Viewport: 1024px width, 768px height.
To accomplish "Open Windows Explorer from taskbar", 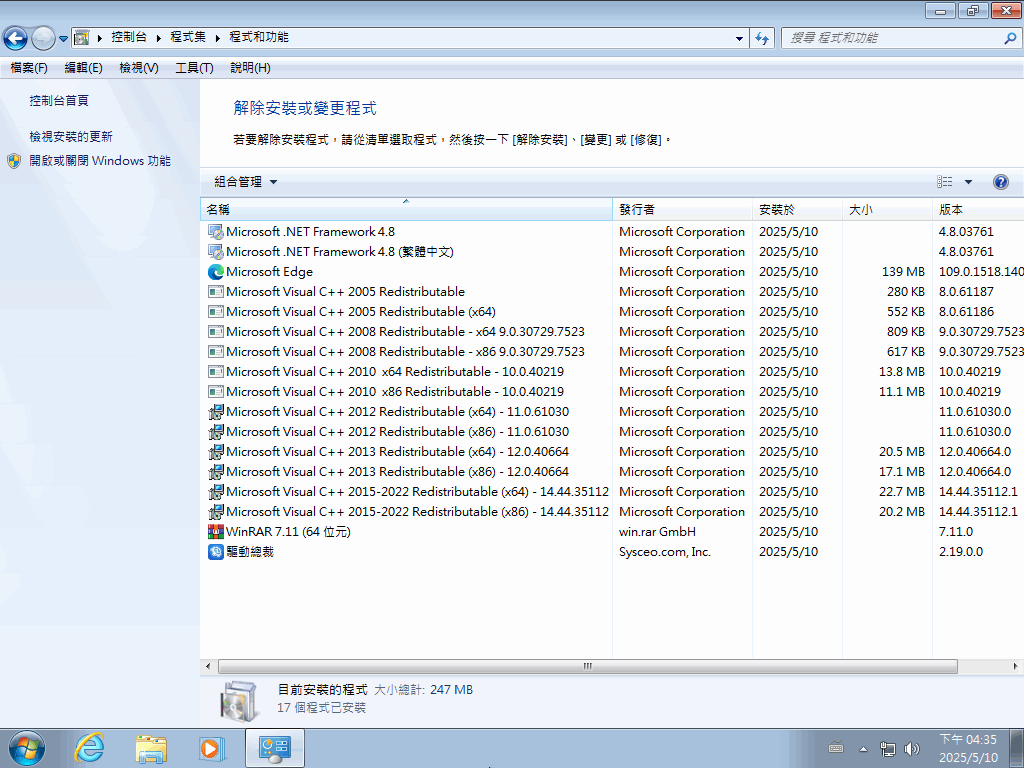I will (151, 748).
